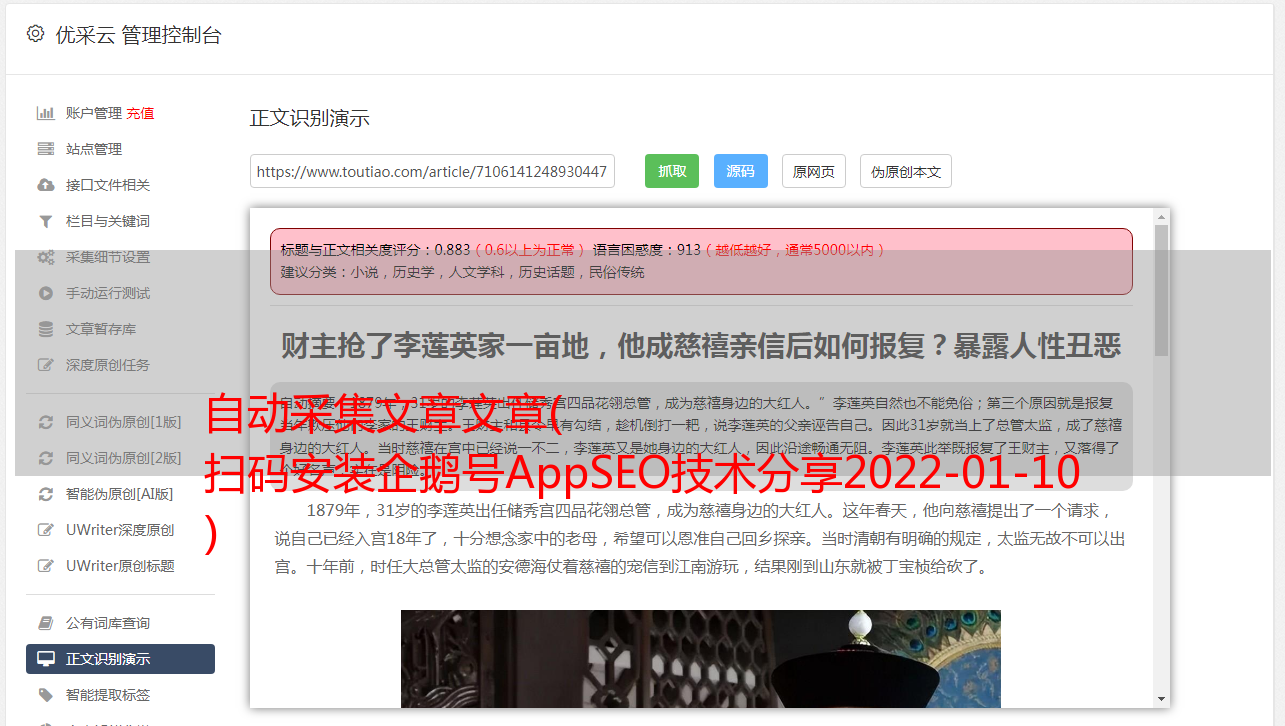1285x726 pixels.
Task: Click the scrollbar up arrow in preview
Action: (1161, 216)
